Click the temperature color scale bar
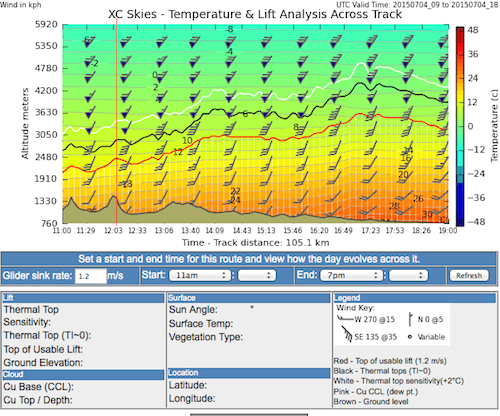This screenshot has width=500, height=416. tap(460, 126)
